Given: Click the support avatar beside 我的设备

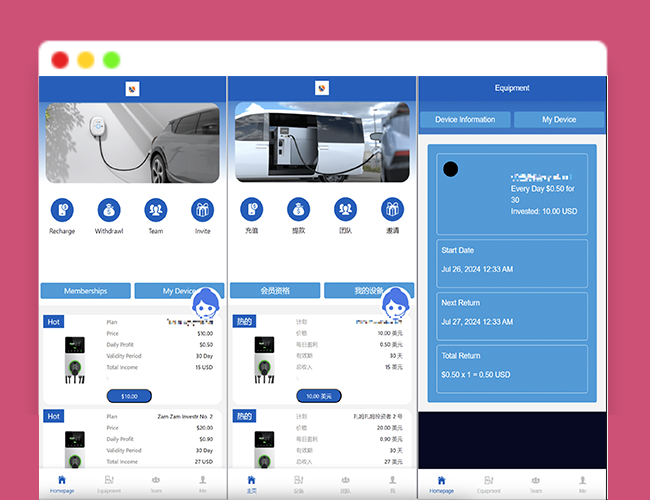Looking at the screenshot, I should [395, 300].
